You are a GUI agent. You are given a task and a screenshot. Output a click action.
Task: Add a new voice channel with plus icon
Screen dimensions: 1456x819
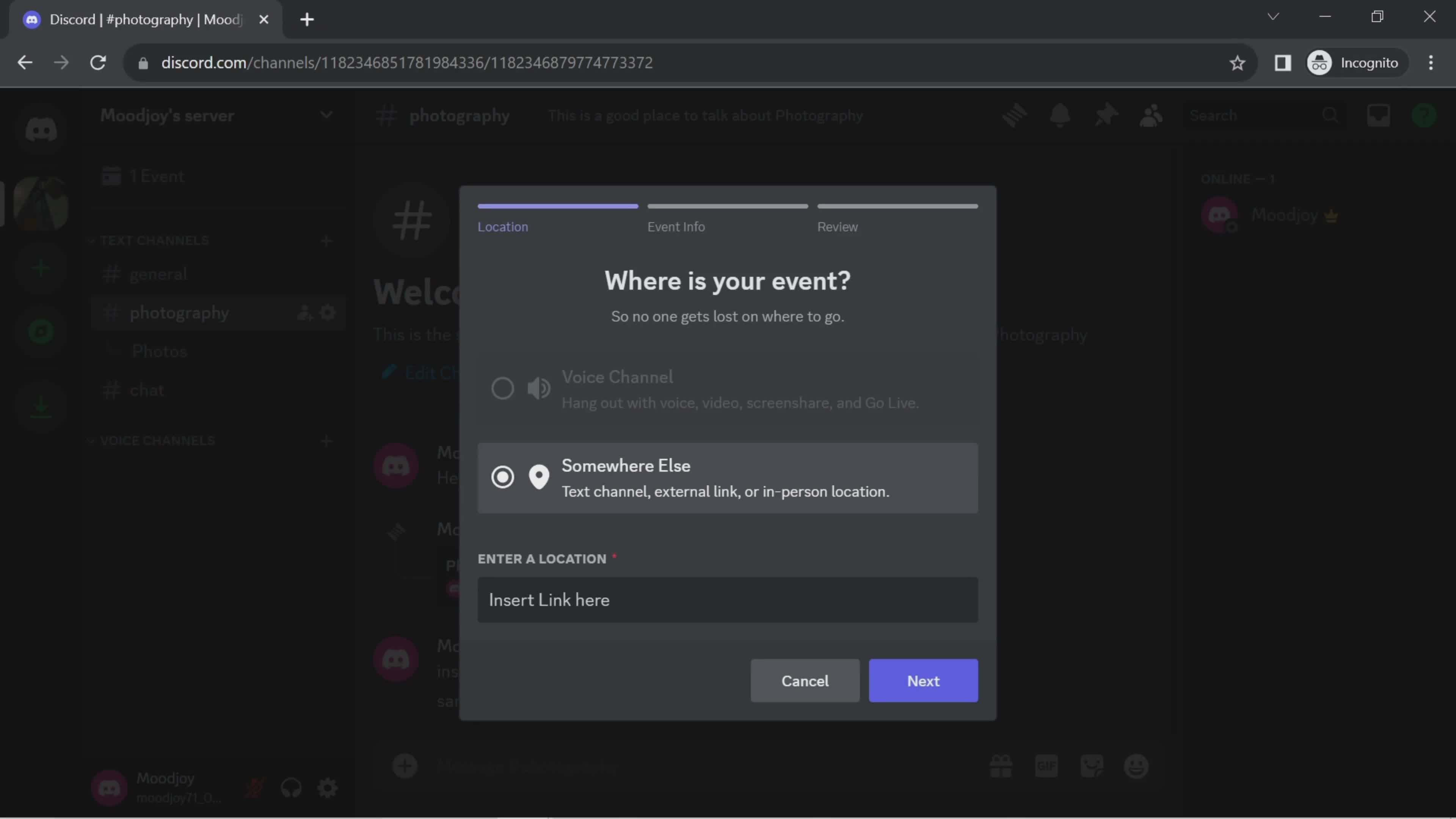click(326, 441)
